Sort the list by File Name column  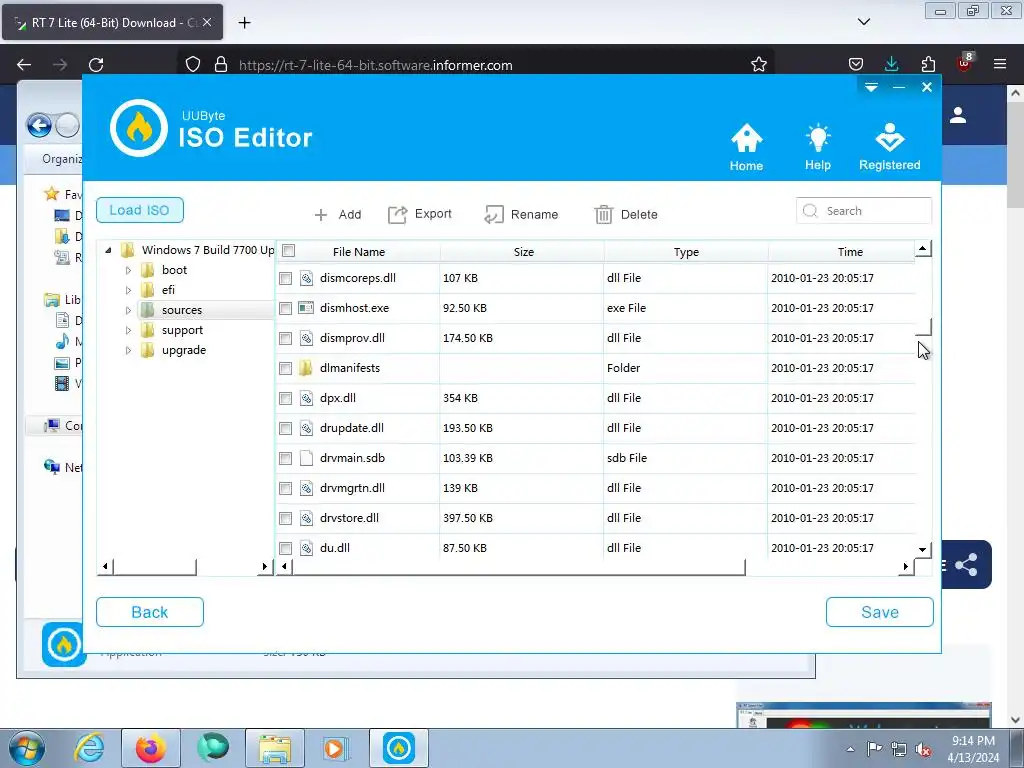click(359, 252)
